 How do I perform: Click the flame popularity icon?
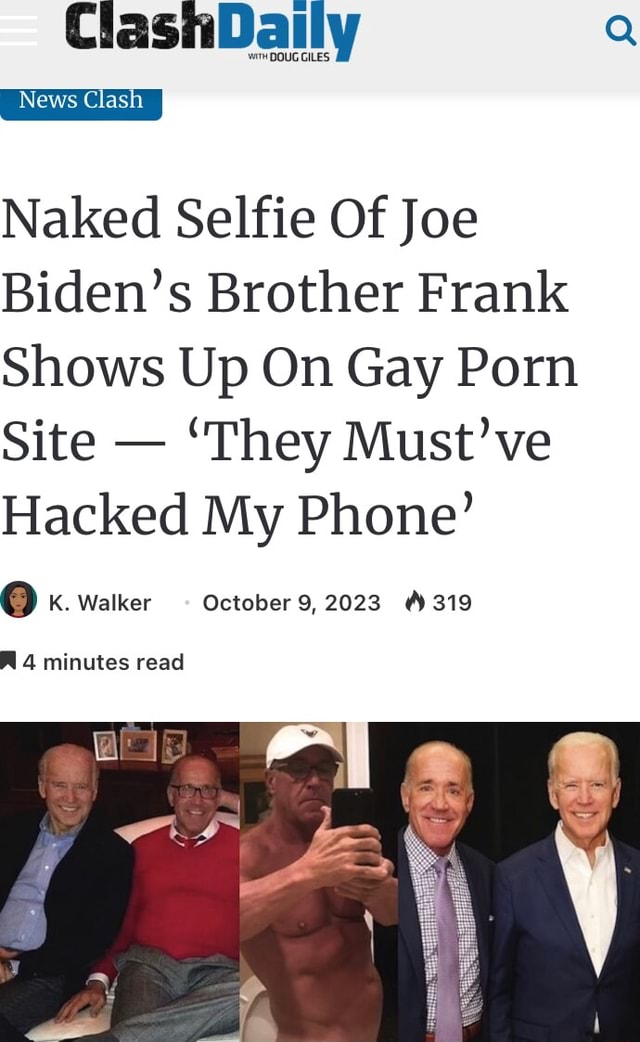pyautogui.click(x=415, y=602)
